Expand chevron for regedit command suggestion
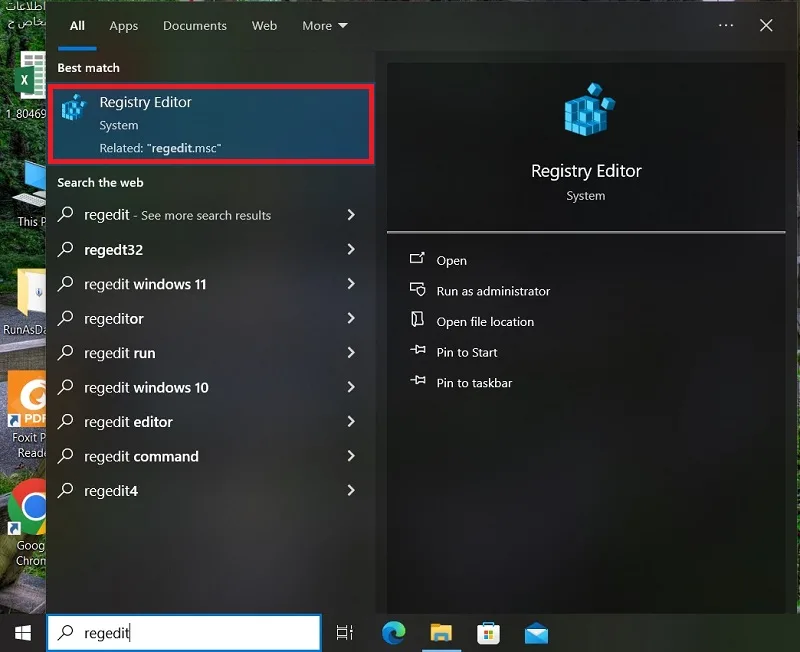Viewport: 800px width, 652px height. [351, 456]
